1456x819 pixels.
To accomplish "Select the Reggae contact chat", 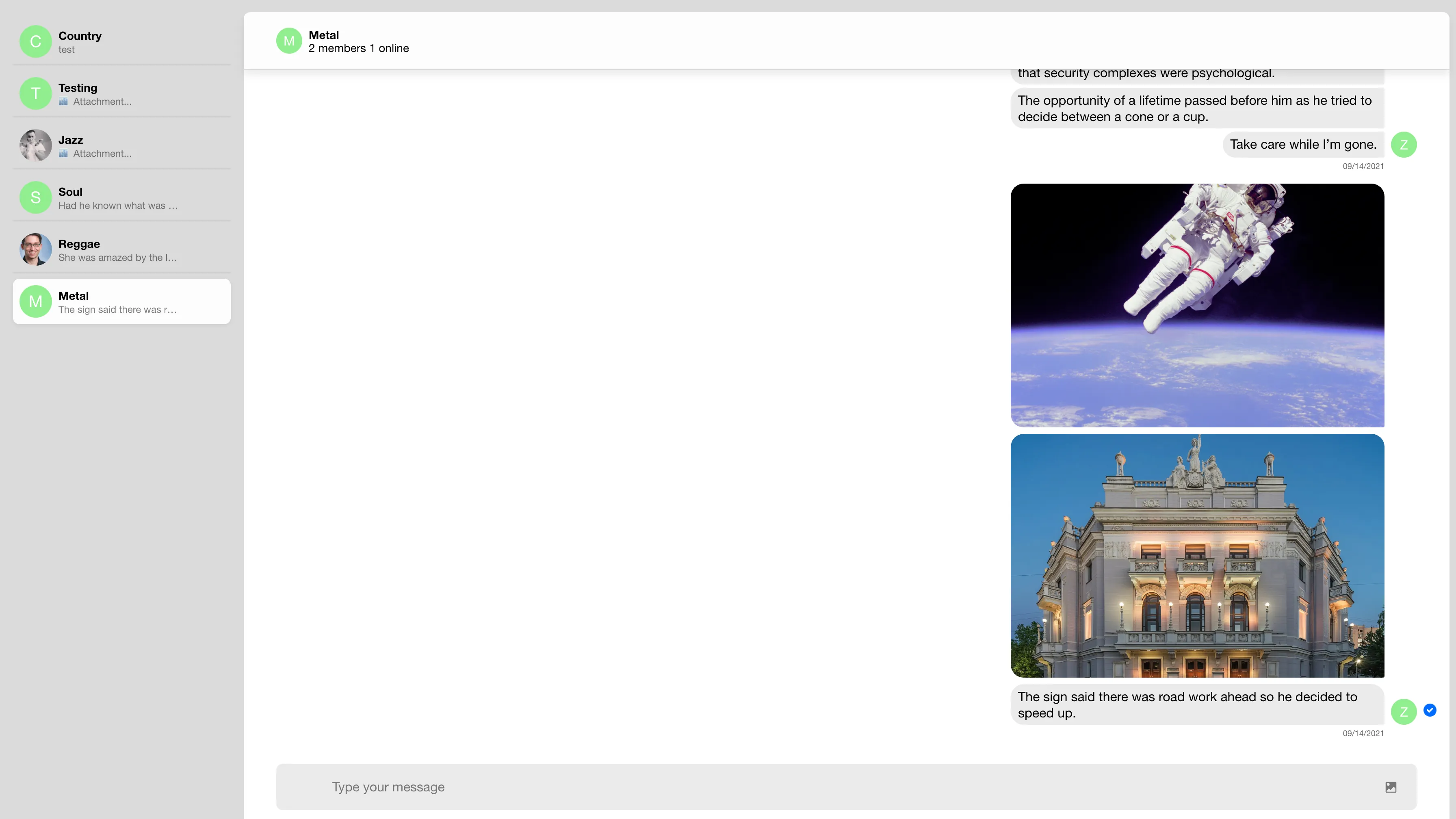I will [x=119, y=250].
